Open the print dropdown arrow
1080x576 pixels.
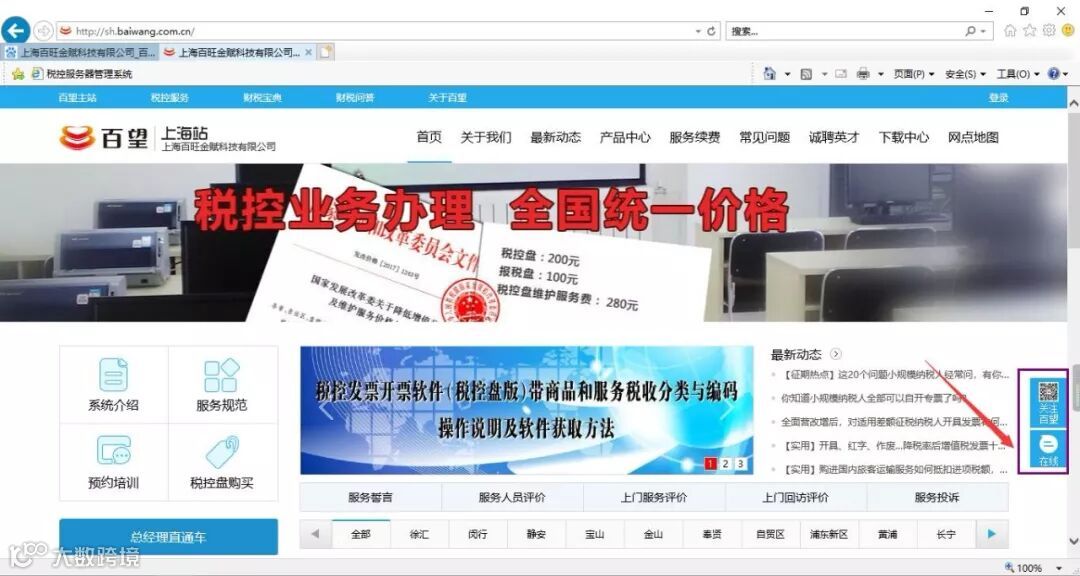(880, 74)
